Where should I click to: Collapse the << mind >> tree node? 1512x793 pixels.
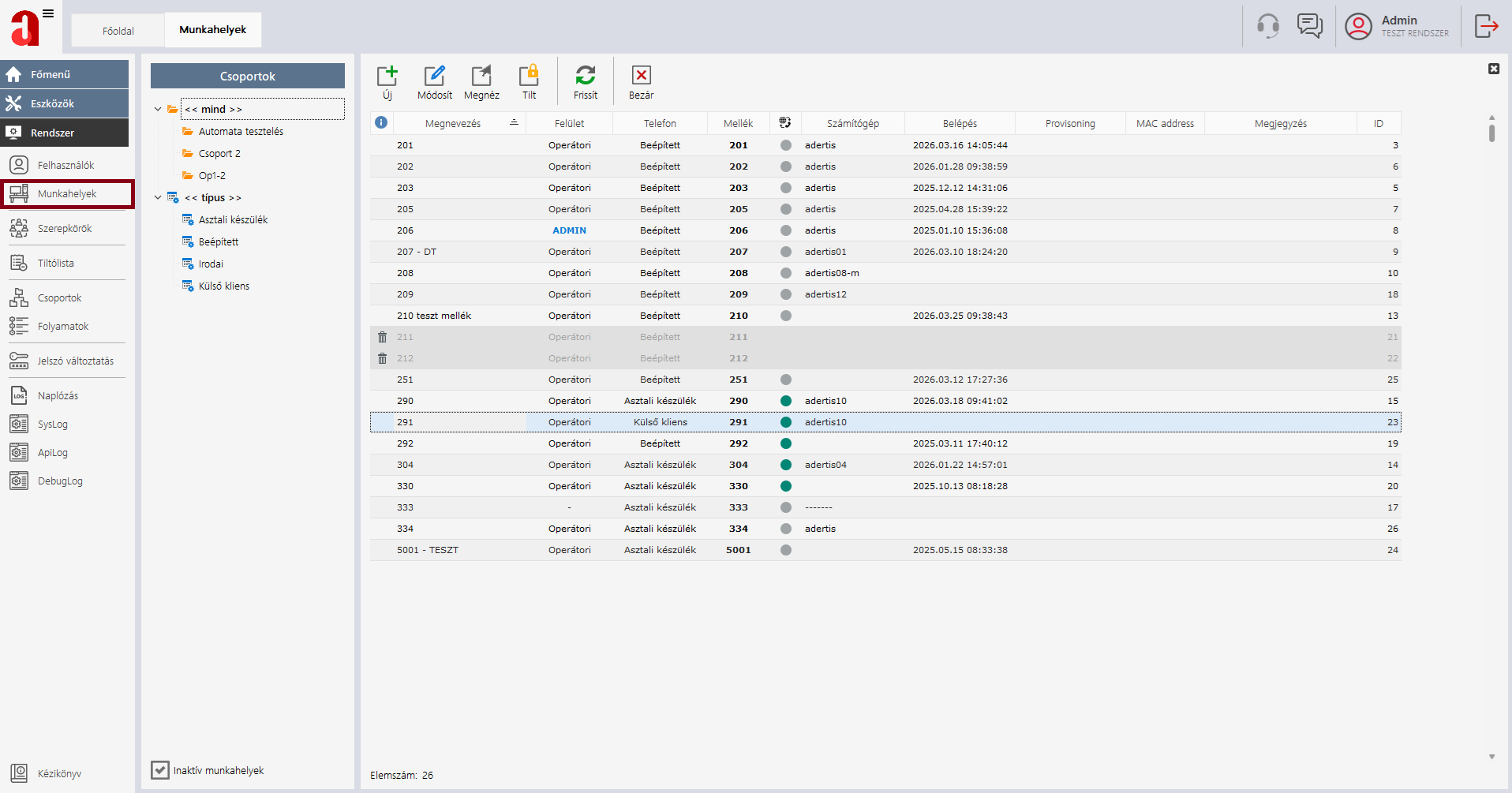(158, 109)
